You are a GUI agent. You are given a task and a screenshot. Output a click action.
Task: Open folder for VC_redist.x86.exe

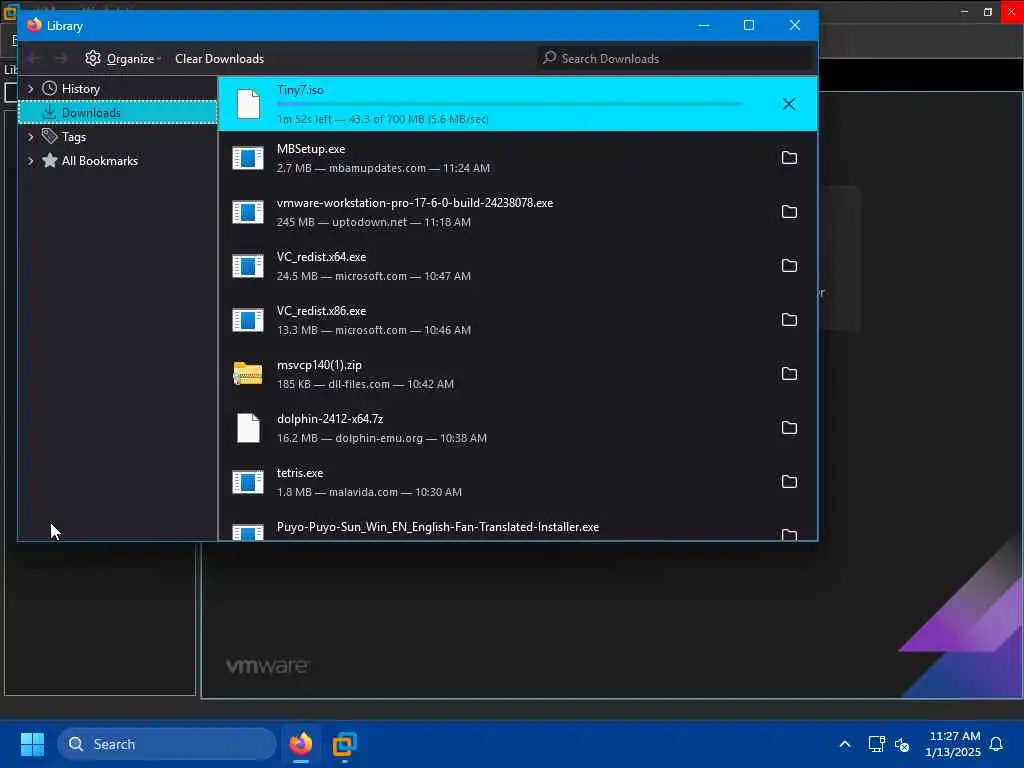click(789, 320)
